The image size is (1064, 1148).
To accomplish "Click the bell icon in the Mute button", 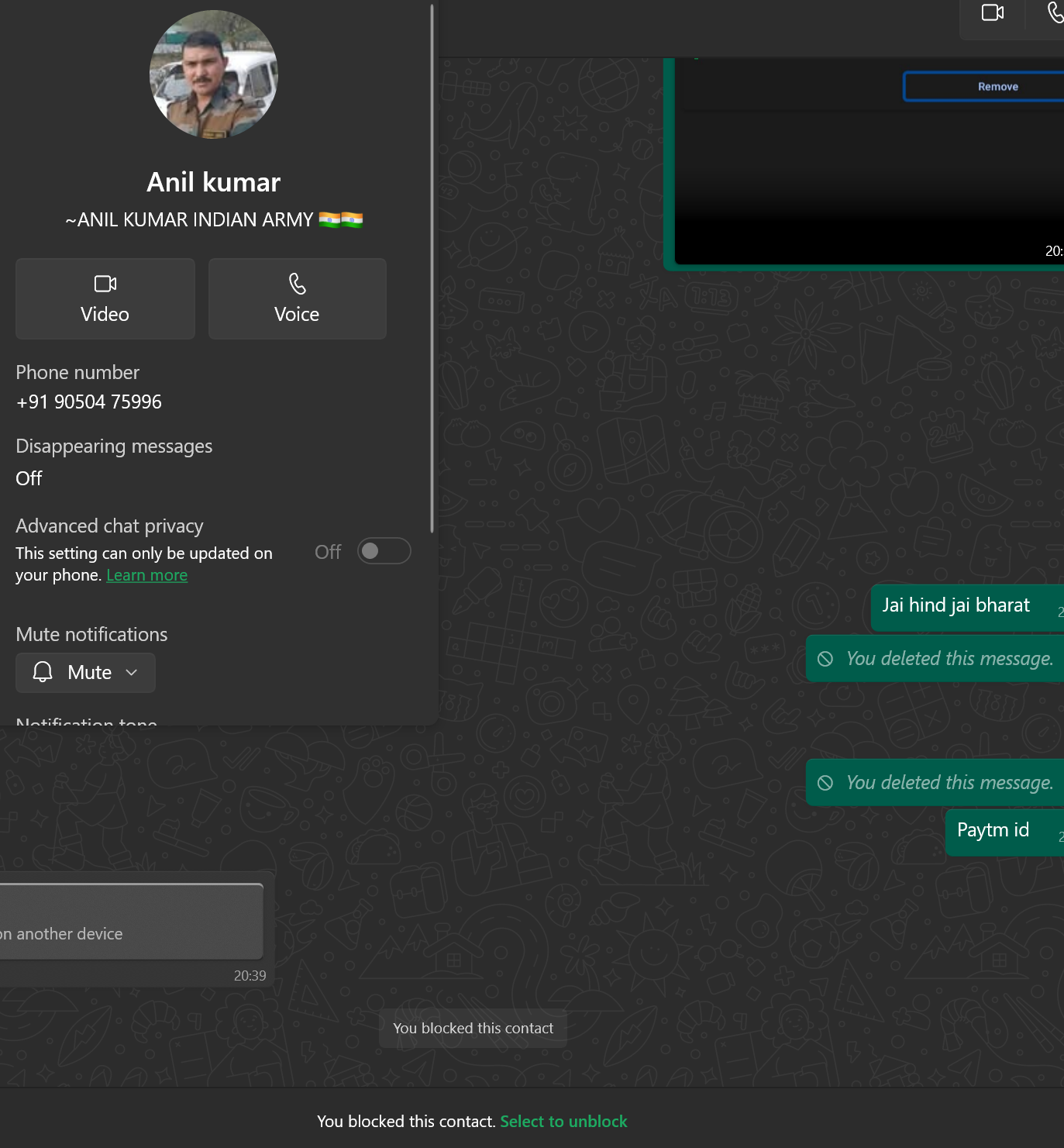I will (x=43, y=672).
